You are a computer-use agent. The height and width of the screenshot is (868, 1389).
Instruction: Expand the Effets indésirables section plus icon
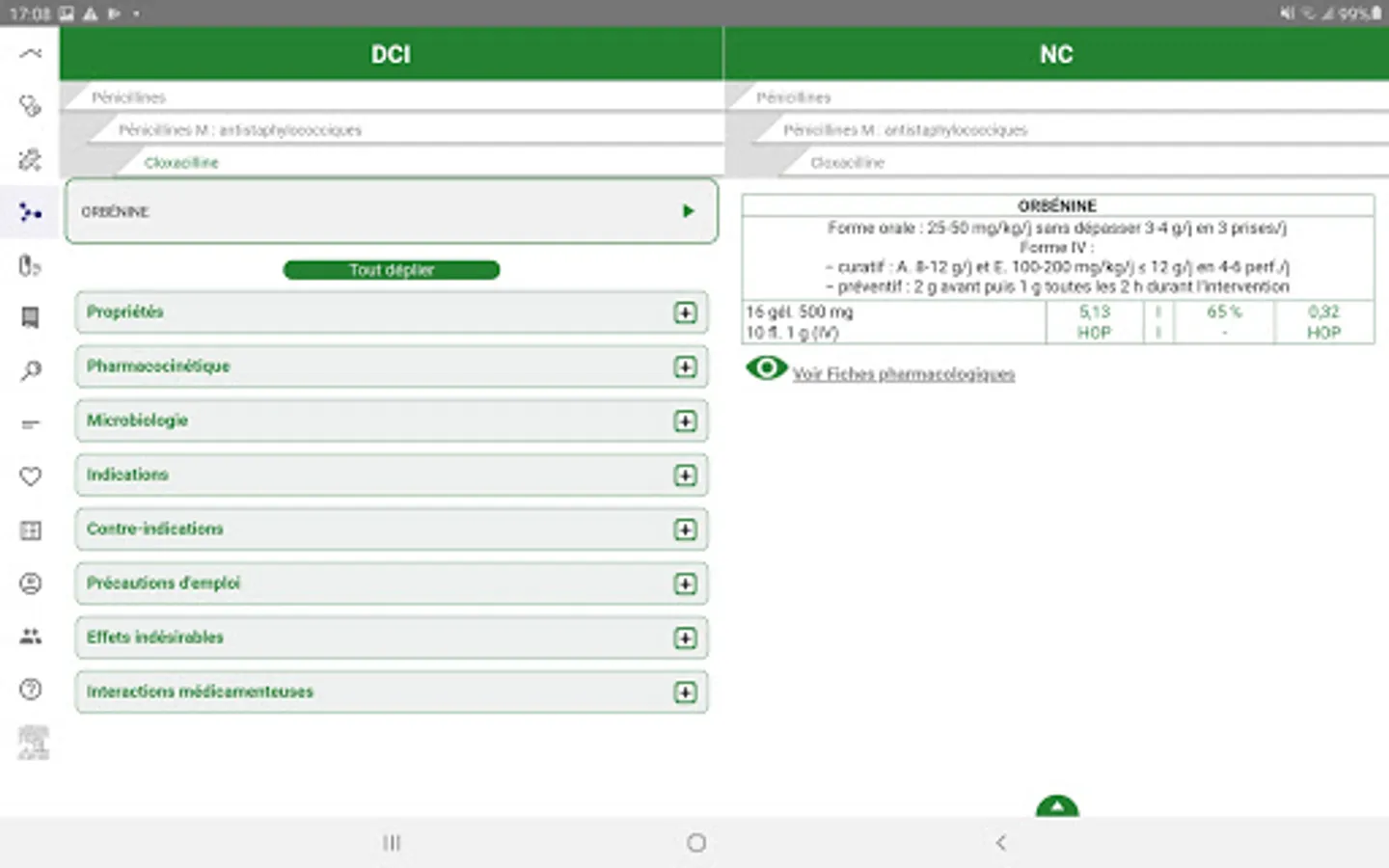pyautogui.click(x=685, y=637)
